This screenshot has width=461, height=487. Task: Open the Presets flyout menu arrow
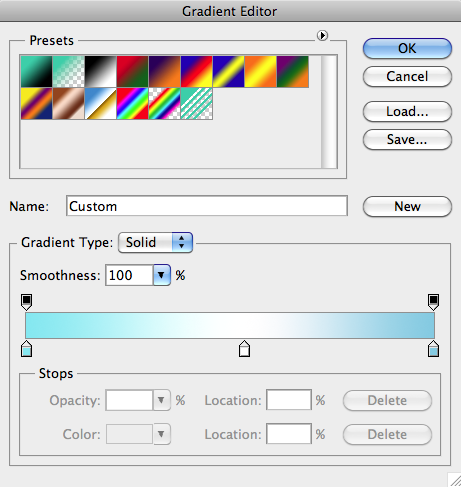(x=322, y=35)
